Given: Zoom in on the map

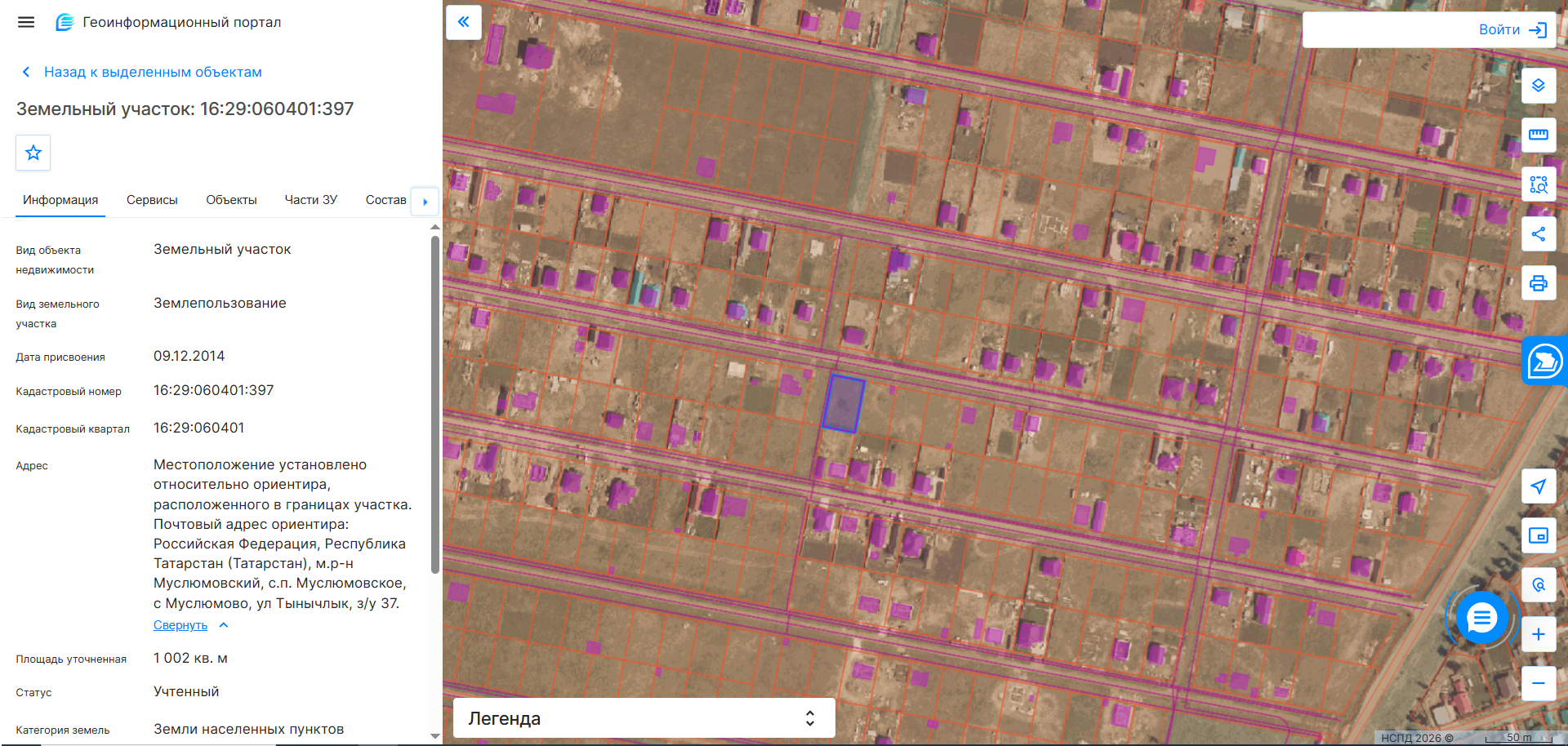Looking at the screenshot, I should (1539, 634).
